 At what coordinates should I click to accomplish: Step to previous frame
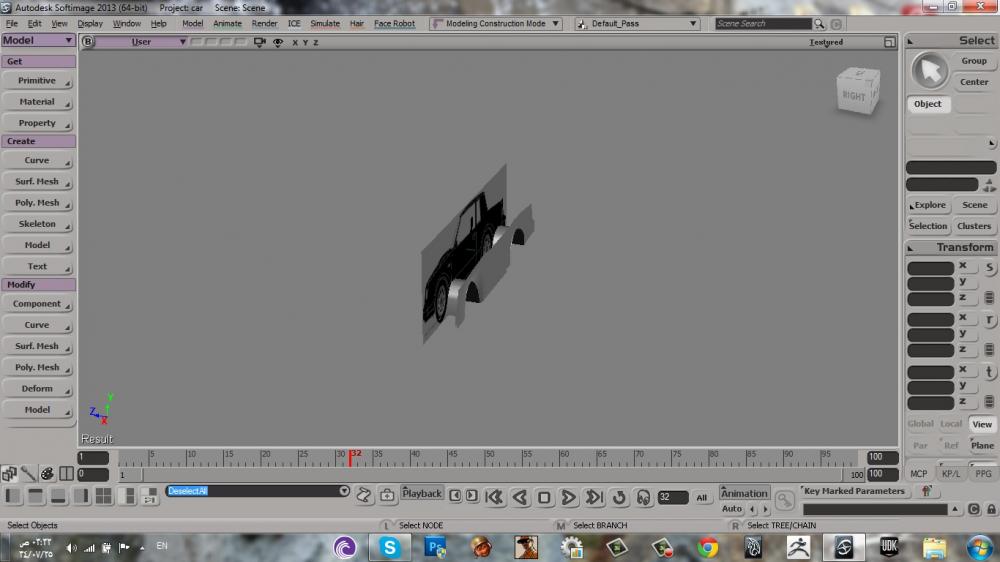(x=455, y=496)
